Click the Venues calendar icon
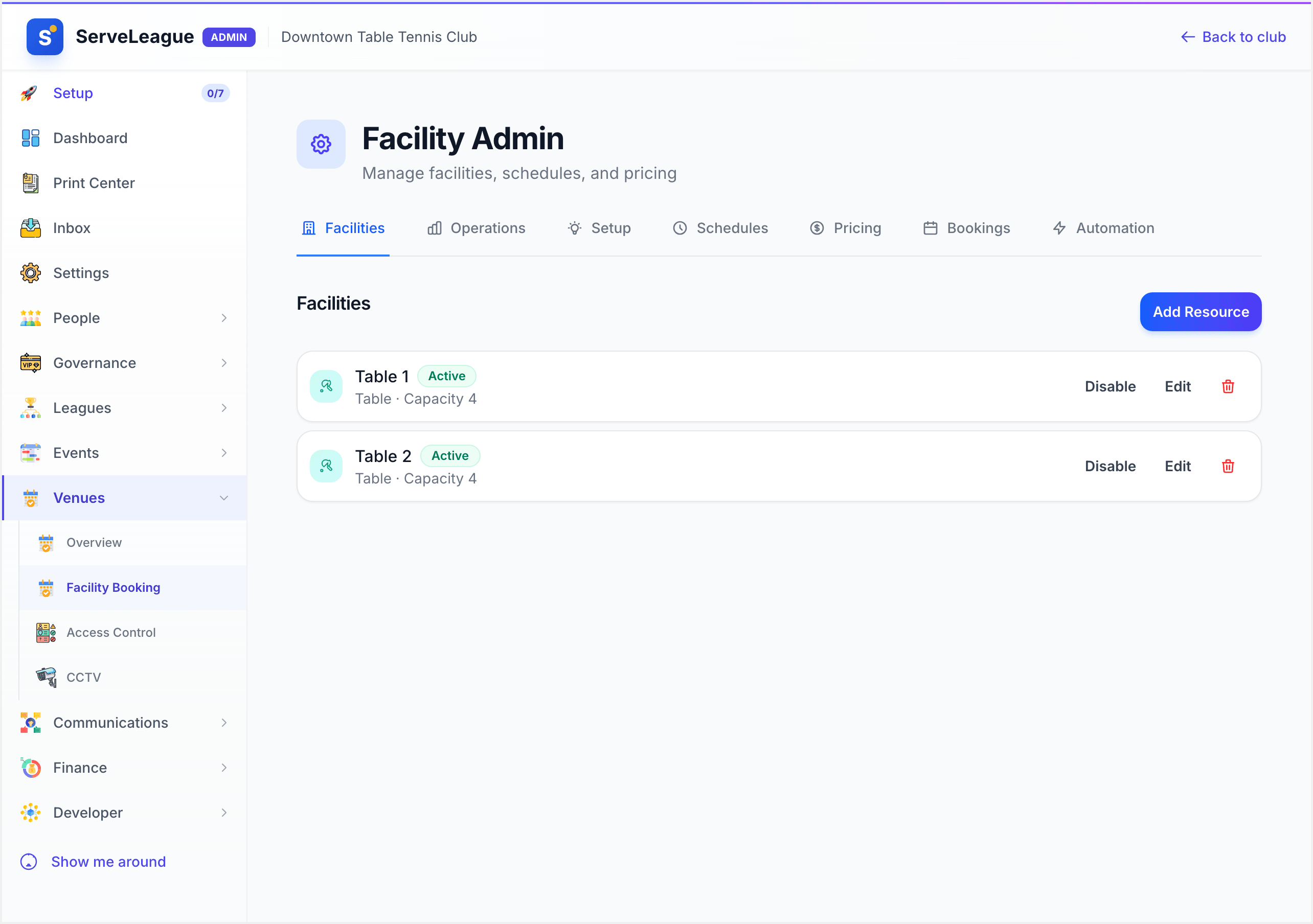 coord(30,498)
